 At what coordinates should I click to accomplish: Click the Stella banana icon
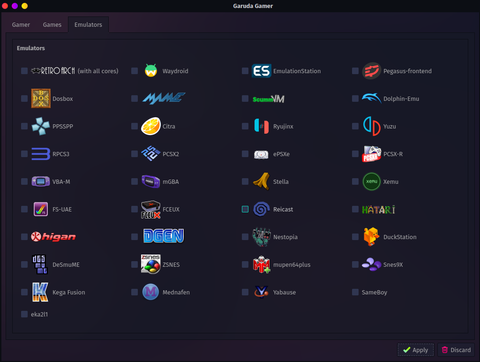pos(261,181)
